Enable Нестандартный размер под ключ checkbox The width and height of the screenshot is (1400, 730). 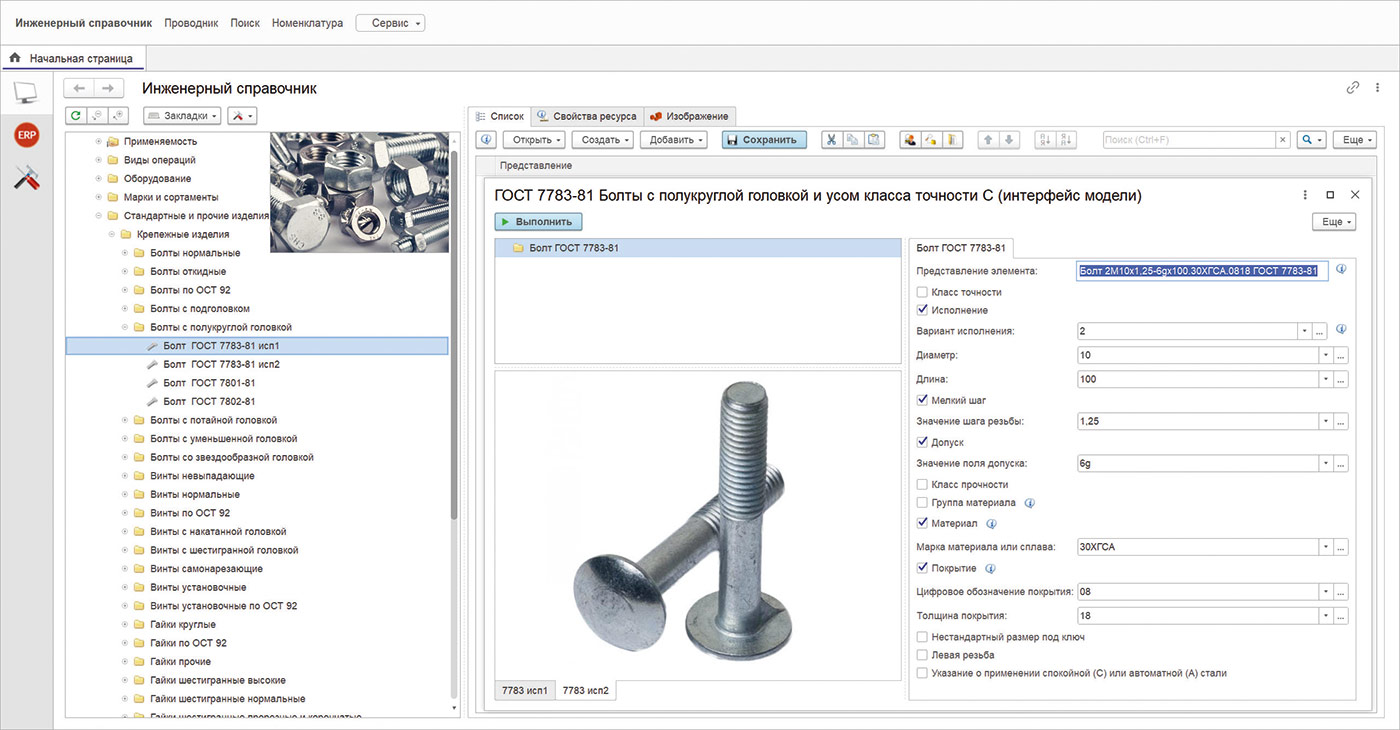point(922,637)
